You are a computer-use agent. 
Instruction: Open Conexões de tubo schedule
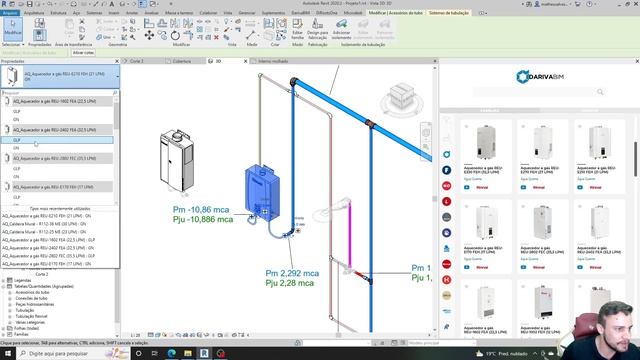31,298
